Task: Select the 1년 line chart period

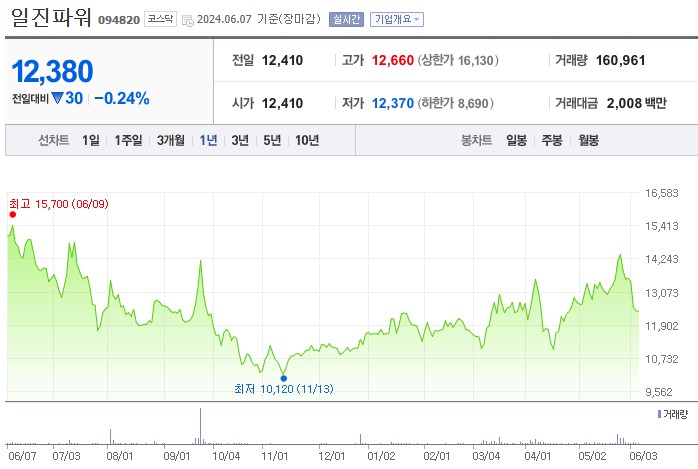Action: [x=208, y=140]
